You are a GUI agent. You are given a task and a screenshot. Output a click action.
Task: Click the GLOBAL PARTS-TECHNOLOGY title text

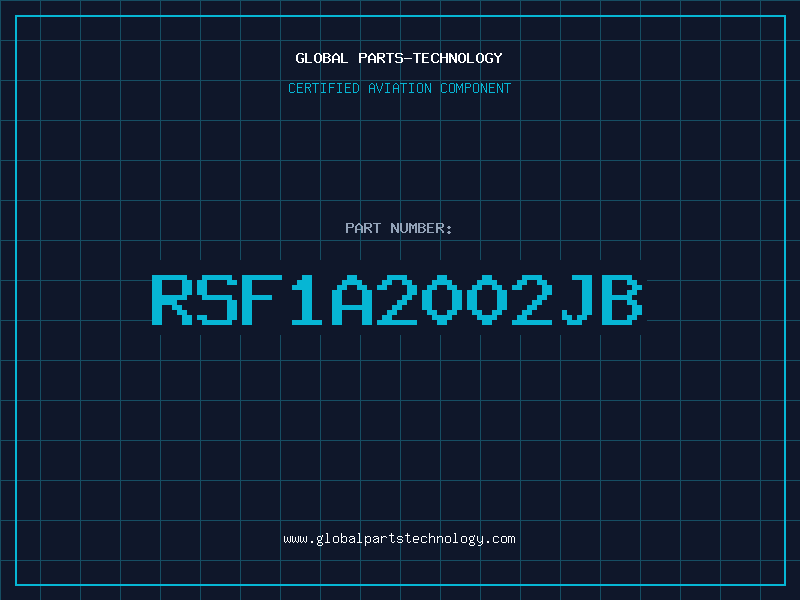coord(399,58)
